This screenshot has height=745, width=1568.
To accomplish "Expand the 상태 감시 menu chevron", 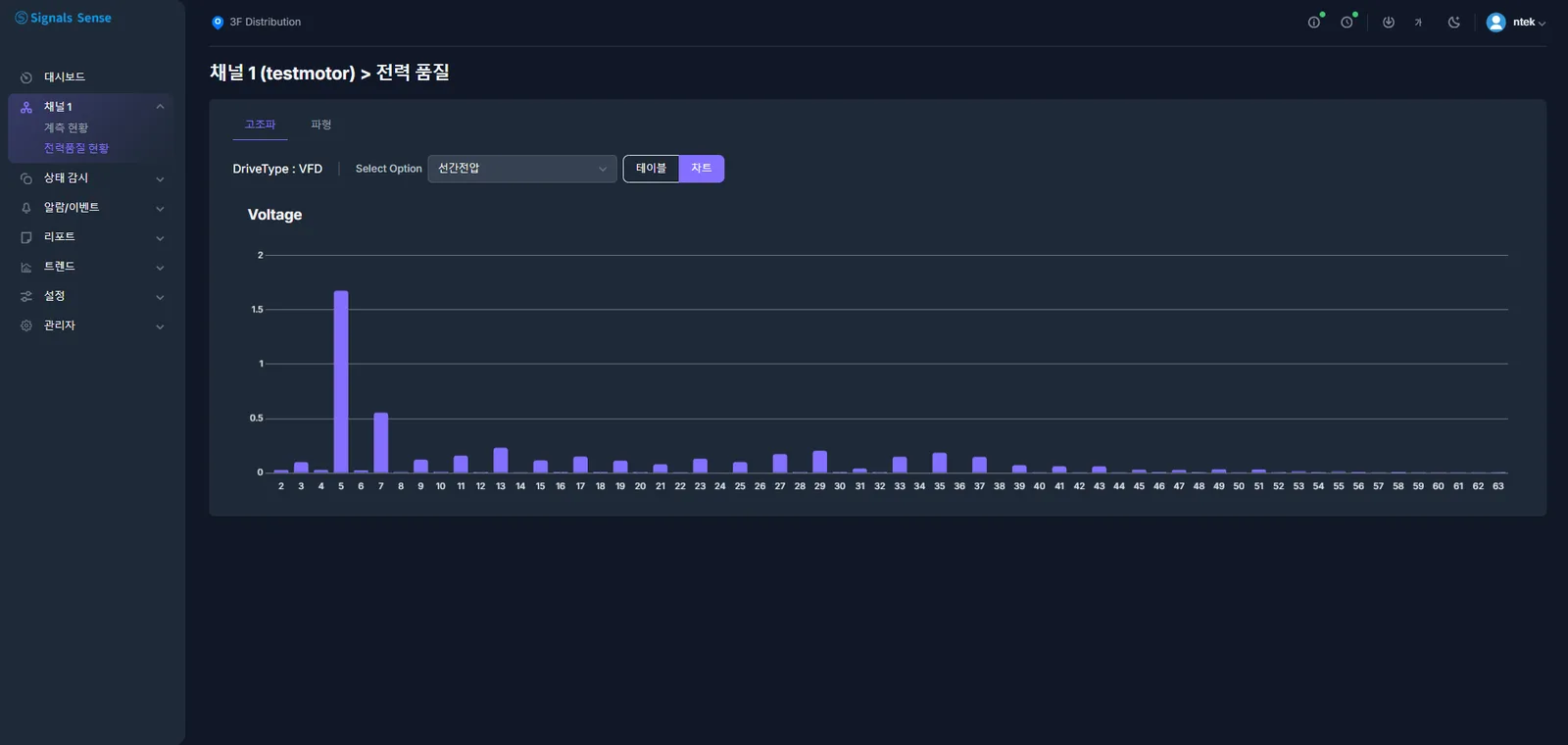I will (x=160, y=179).
